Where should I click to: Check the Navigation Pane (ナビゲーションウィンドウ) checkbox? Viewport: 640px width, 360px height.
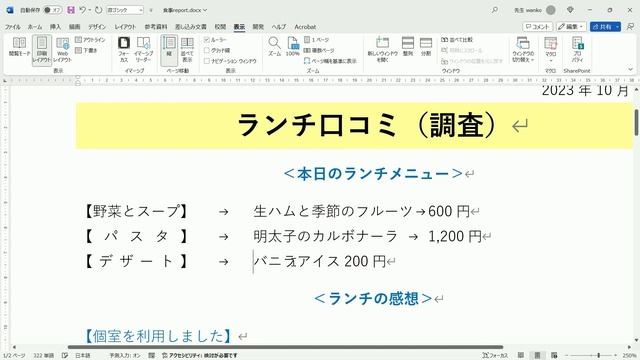point(207,61)
